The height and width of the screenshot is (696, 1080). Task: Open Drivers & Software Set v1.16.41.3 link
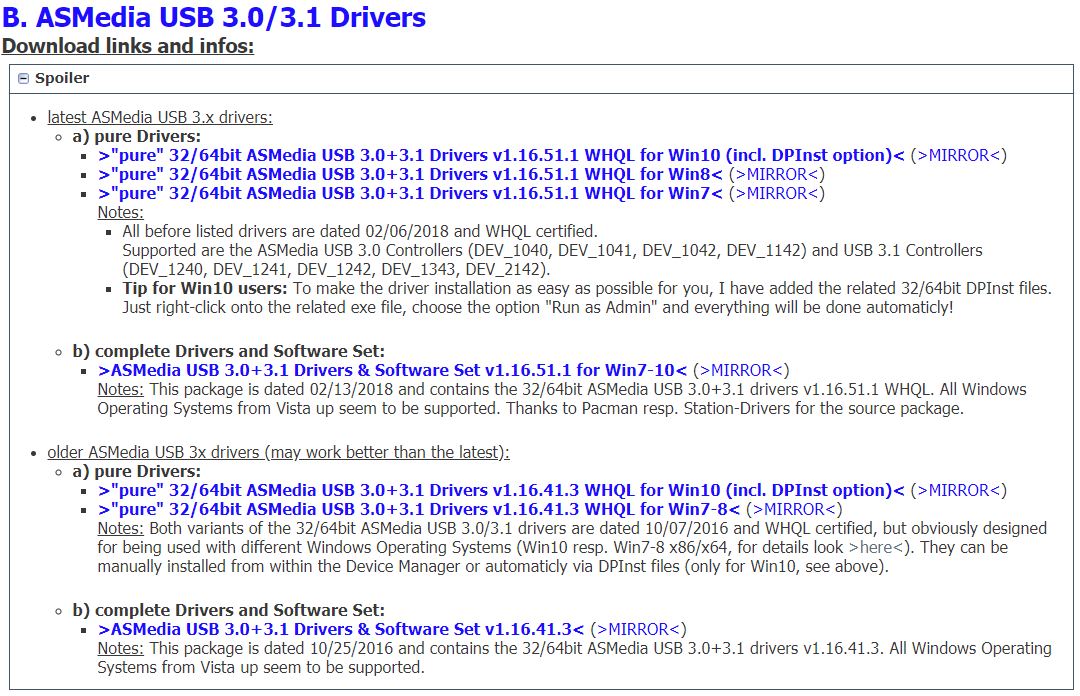pyautogui.click(x=341, y=629)
